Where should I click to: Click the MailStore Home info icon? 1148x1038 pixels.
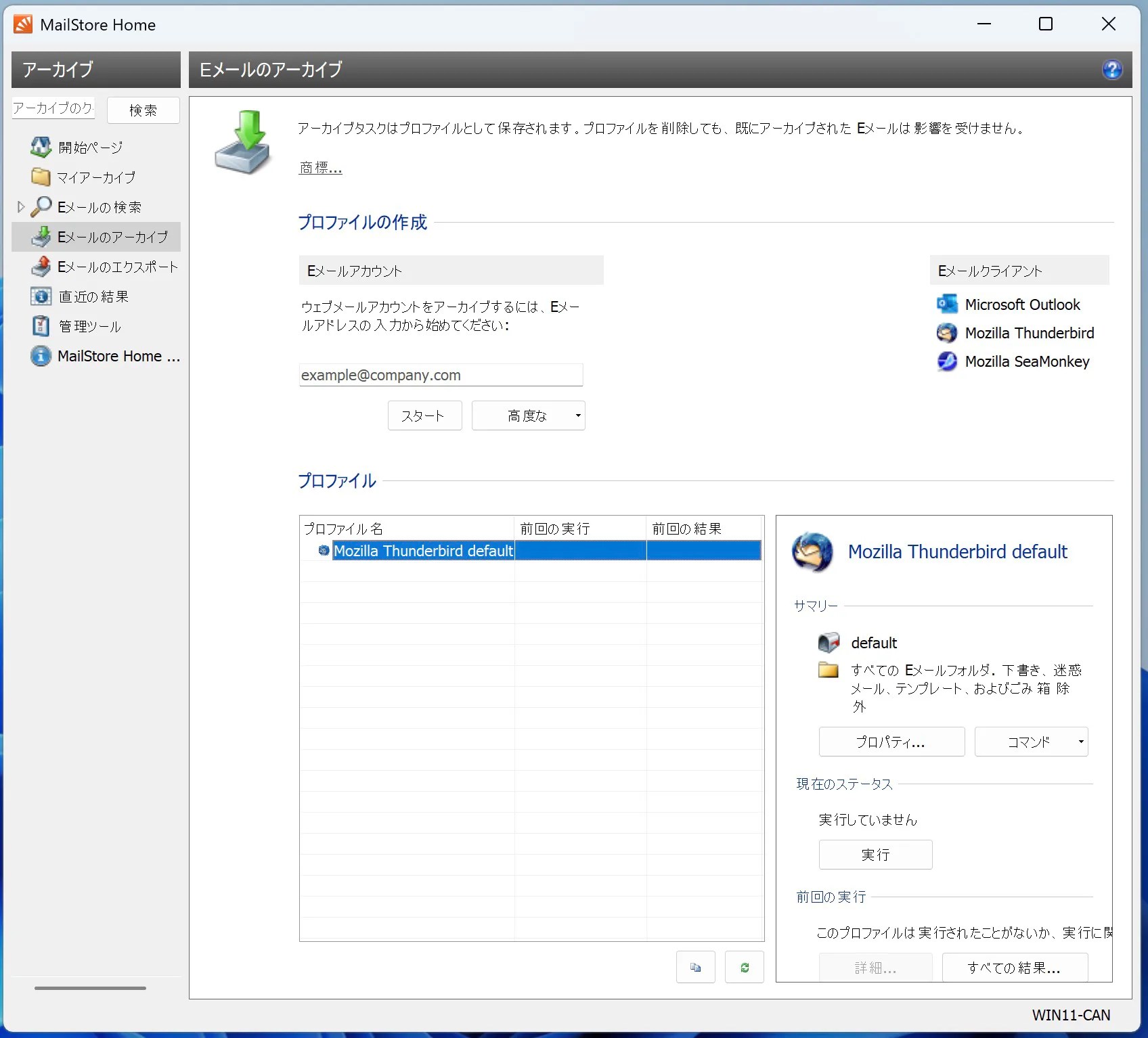click(x=41, y=355)
